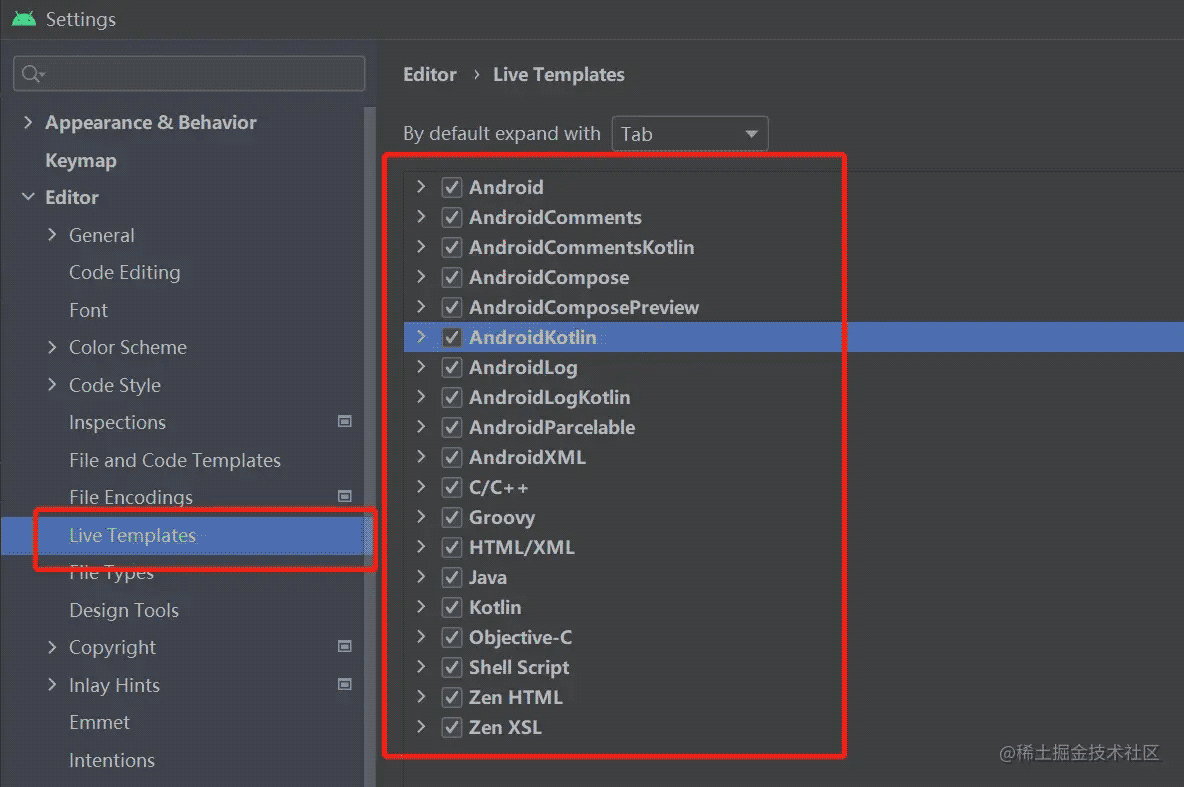Open the 'By default expand with' Tab dropdown

[689, 134]
